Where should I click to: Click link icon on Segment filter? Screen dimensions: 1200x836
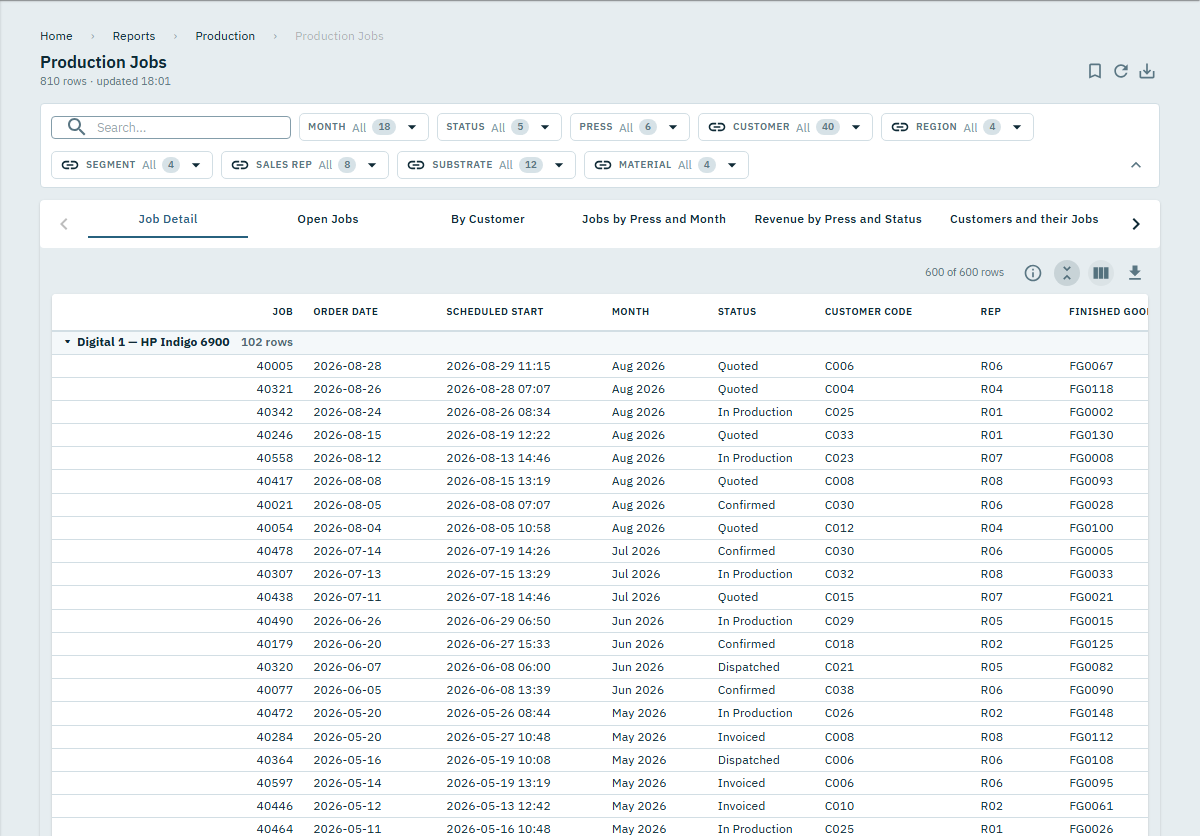coord(70,165)
